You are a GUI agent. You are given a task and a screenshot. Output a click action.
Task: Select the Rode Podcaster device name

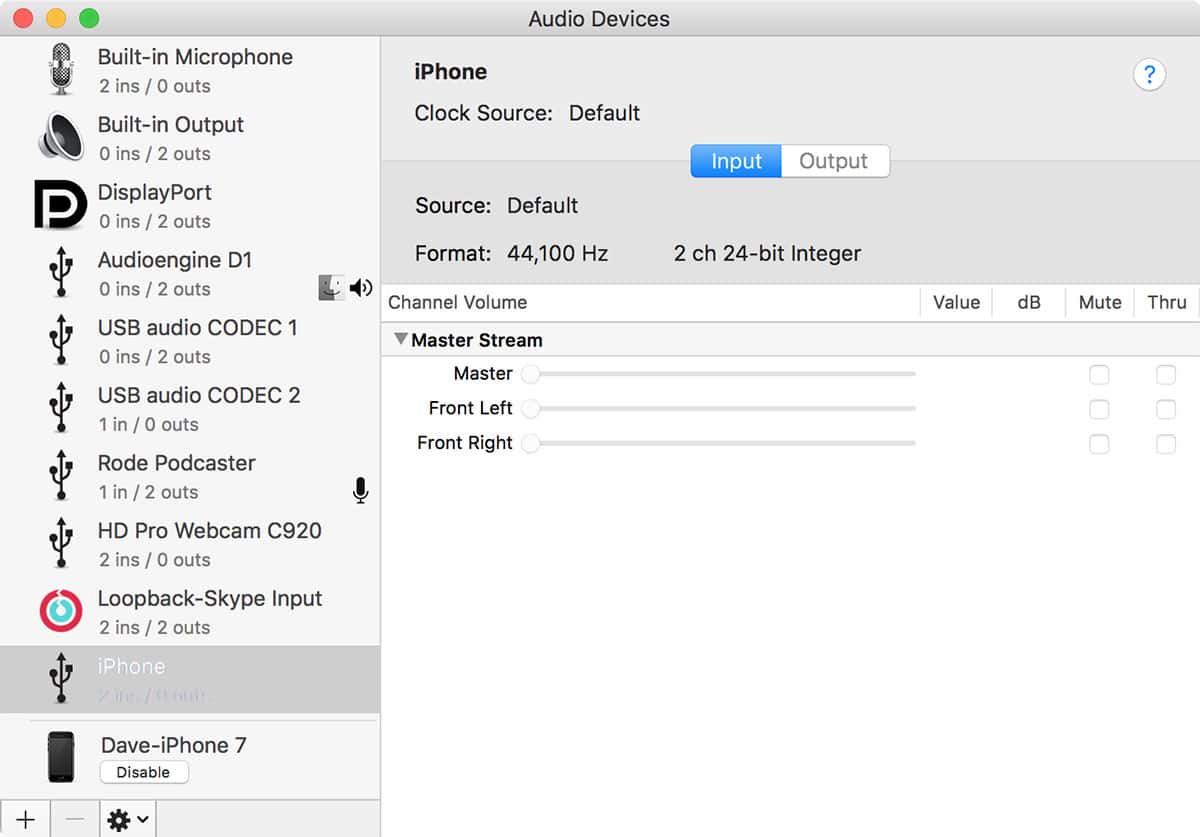click(x=177, y=463)
